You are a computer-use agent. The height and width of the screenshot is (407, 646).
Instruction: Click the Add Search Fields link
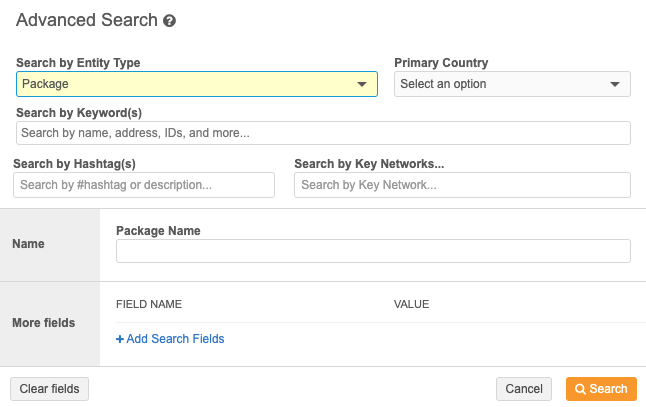pyautogui.click(x=175, y=339)
